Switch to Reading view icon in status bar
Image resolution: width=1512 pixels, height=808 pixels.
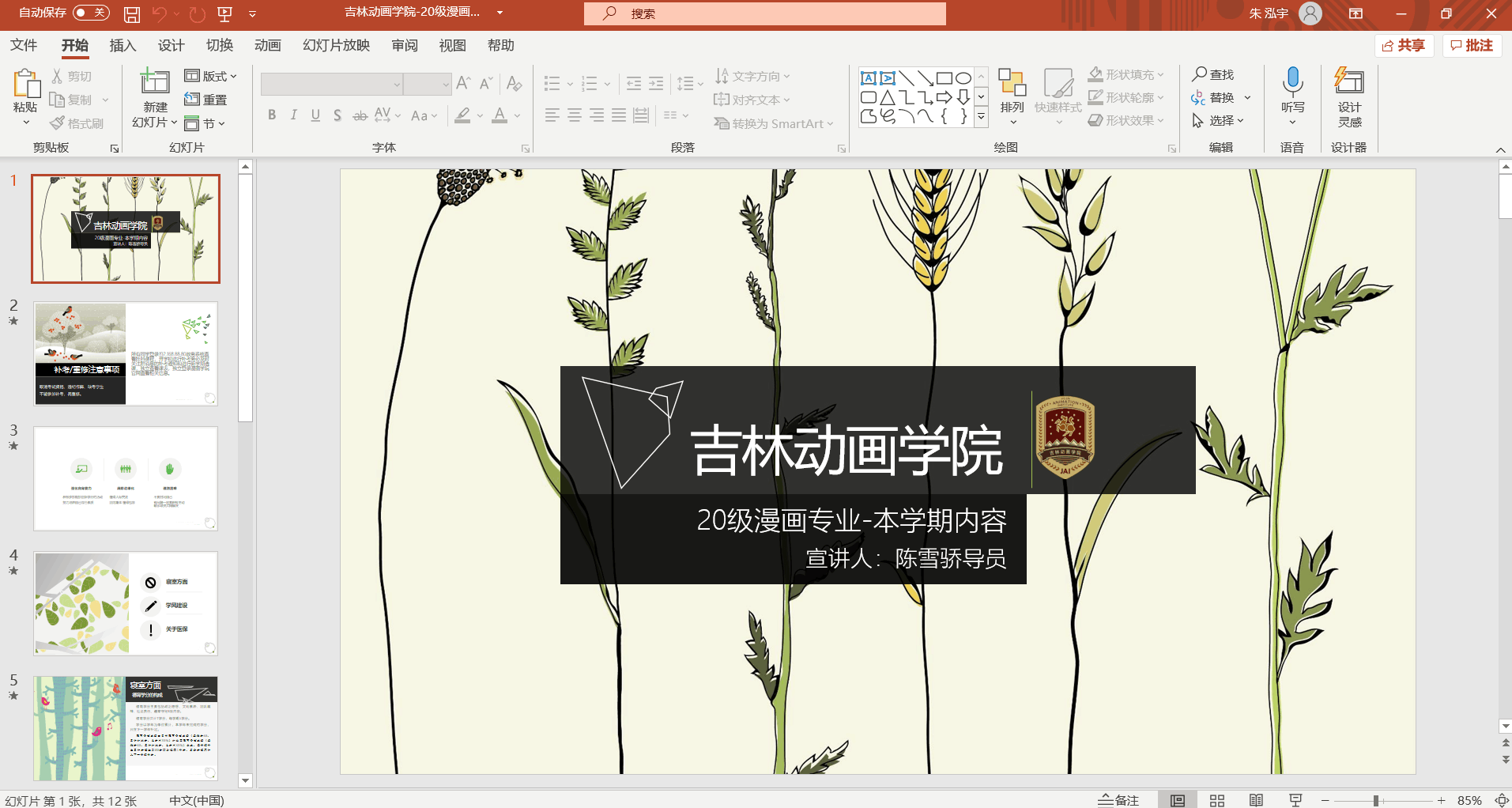[x=1256, y=800]
